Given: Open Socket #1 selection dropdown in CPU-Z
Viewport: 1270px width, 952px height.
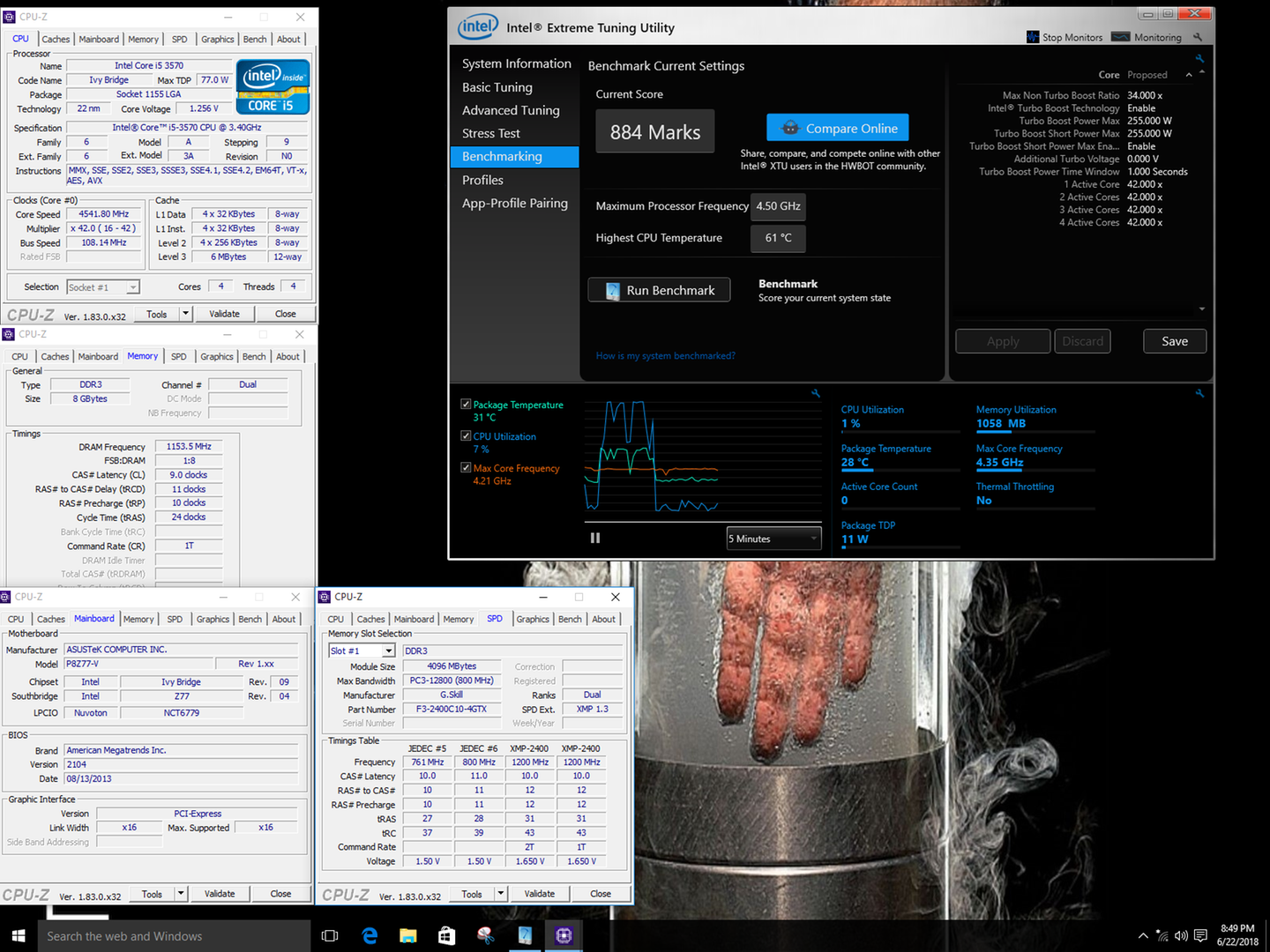Looking at the screenshot, I should 103,287.
